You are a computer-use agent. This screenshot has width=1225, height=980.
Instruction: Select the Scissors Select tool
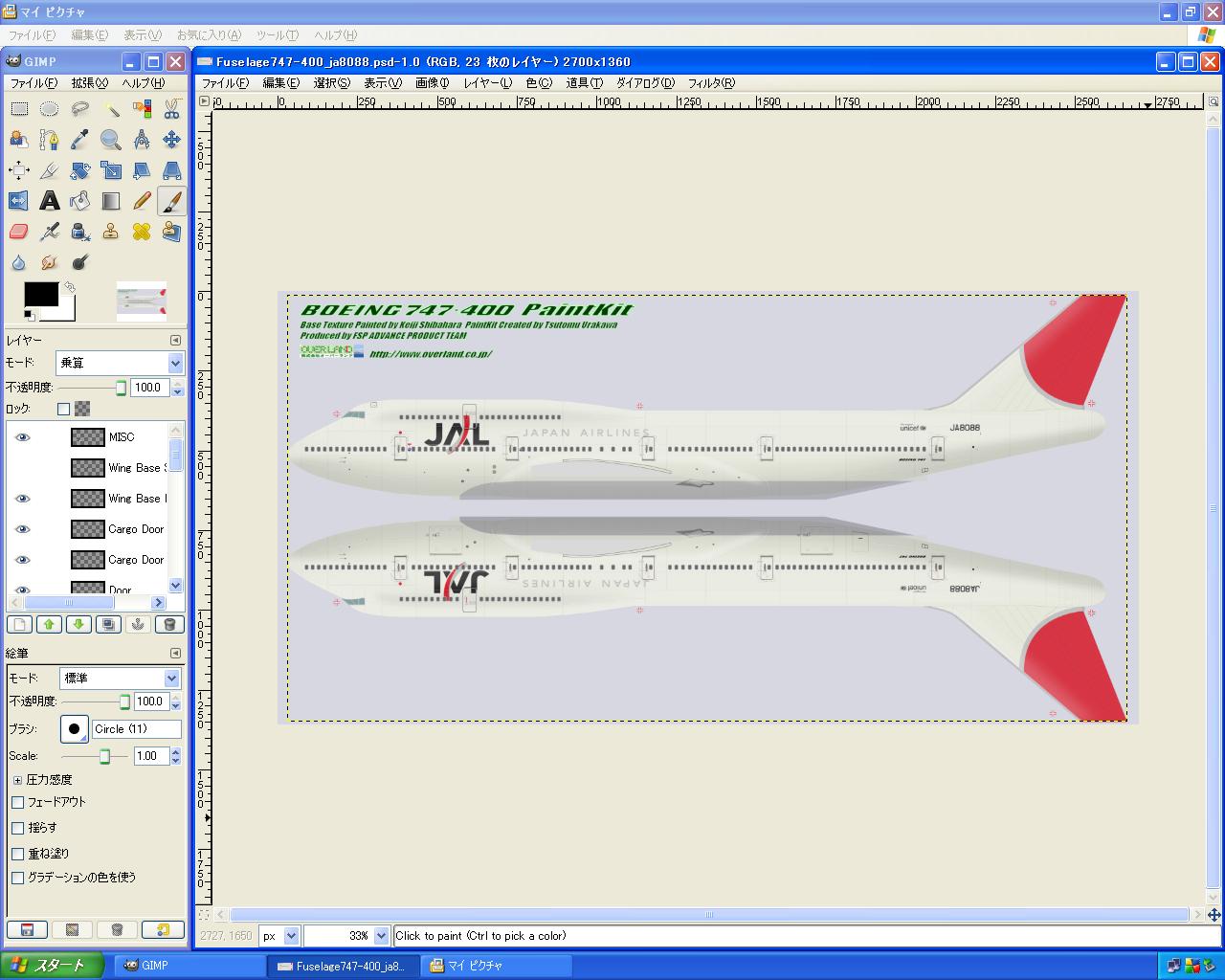pos(171,109)
